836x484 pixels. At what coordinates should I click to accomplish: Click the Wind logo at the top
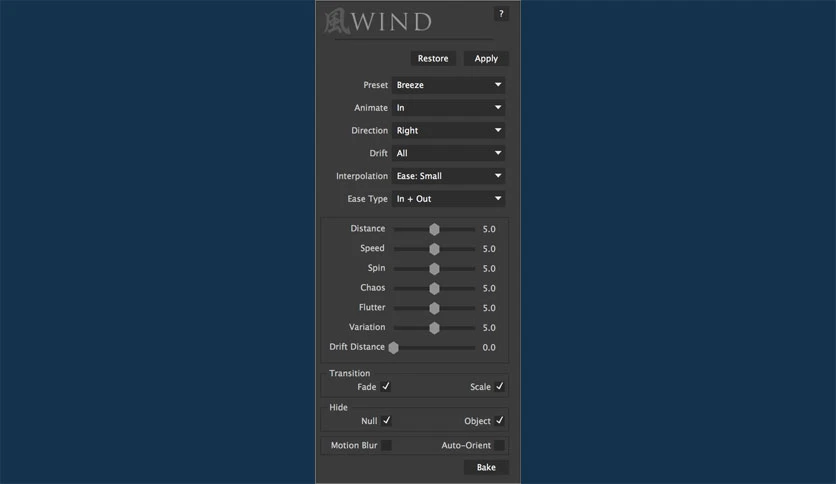pos(379,22)
